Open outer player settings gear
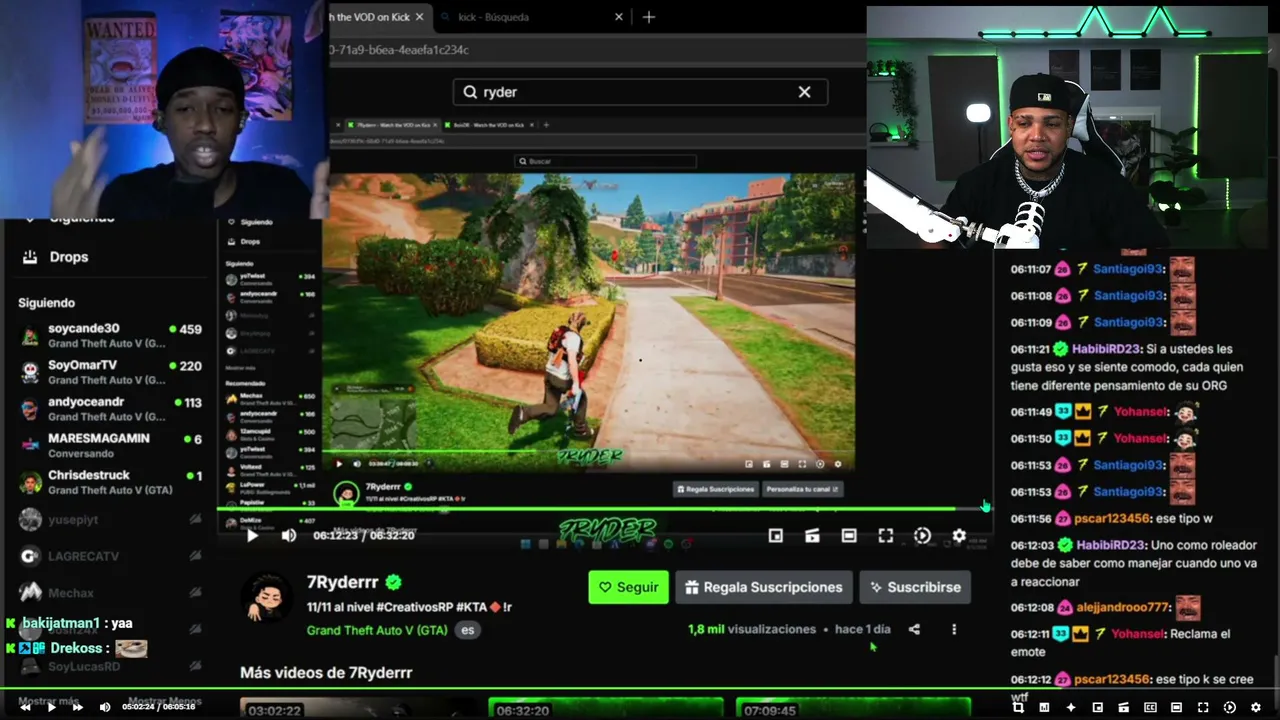Viewport: 1280px width, 720px height. tap(1256, 707)
